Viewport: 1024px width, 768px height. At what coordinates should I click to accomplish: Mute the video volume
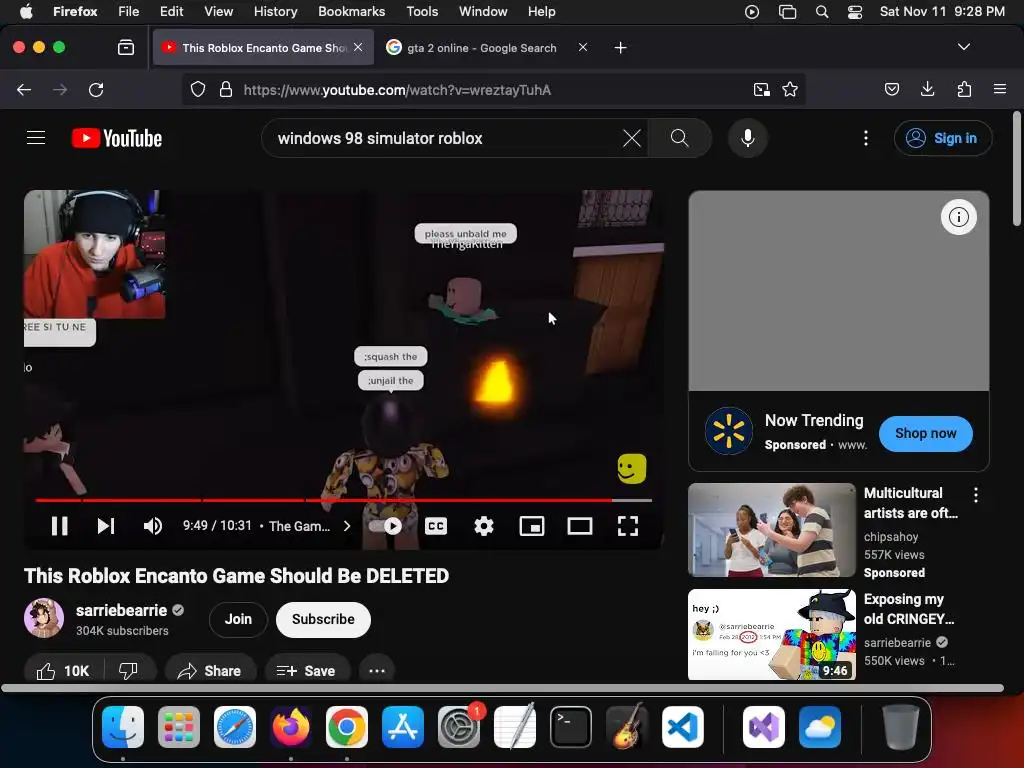[x=153, y=526]
